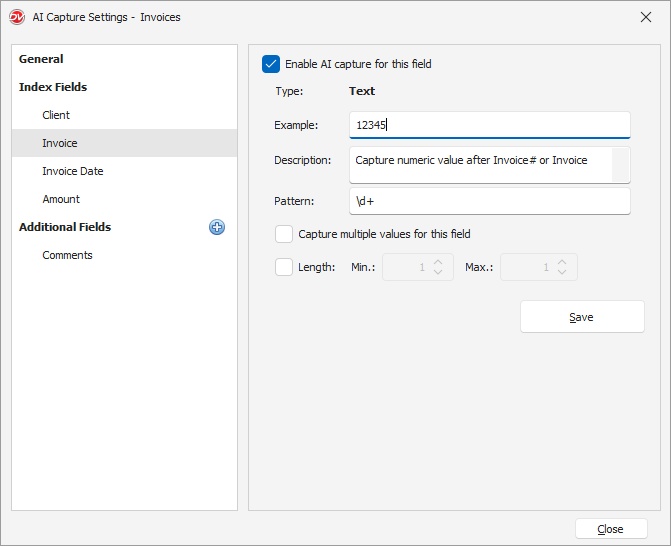
Task: Select the Client index field
Action: (x=124, y=115)
